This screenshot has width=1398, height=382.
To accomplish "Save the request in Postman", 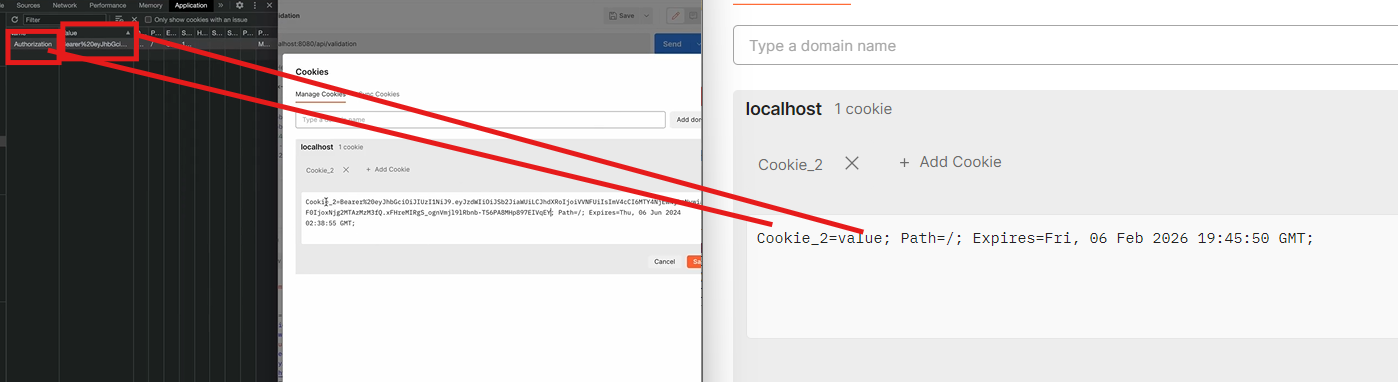I will click(x=622, y=16).
